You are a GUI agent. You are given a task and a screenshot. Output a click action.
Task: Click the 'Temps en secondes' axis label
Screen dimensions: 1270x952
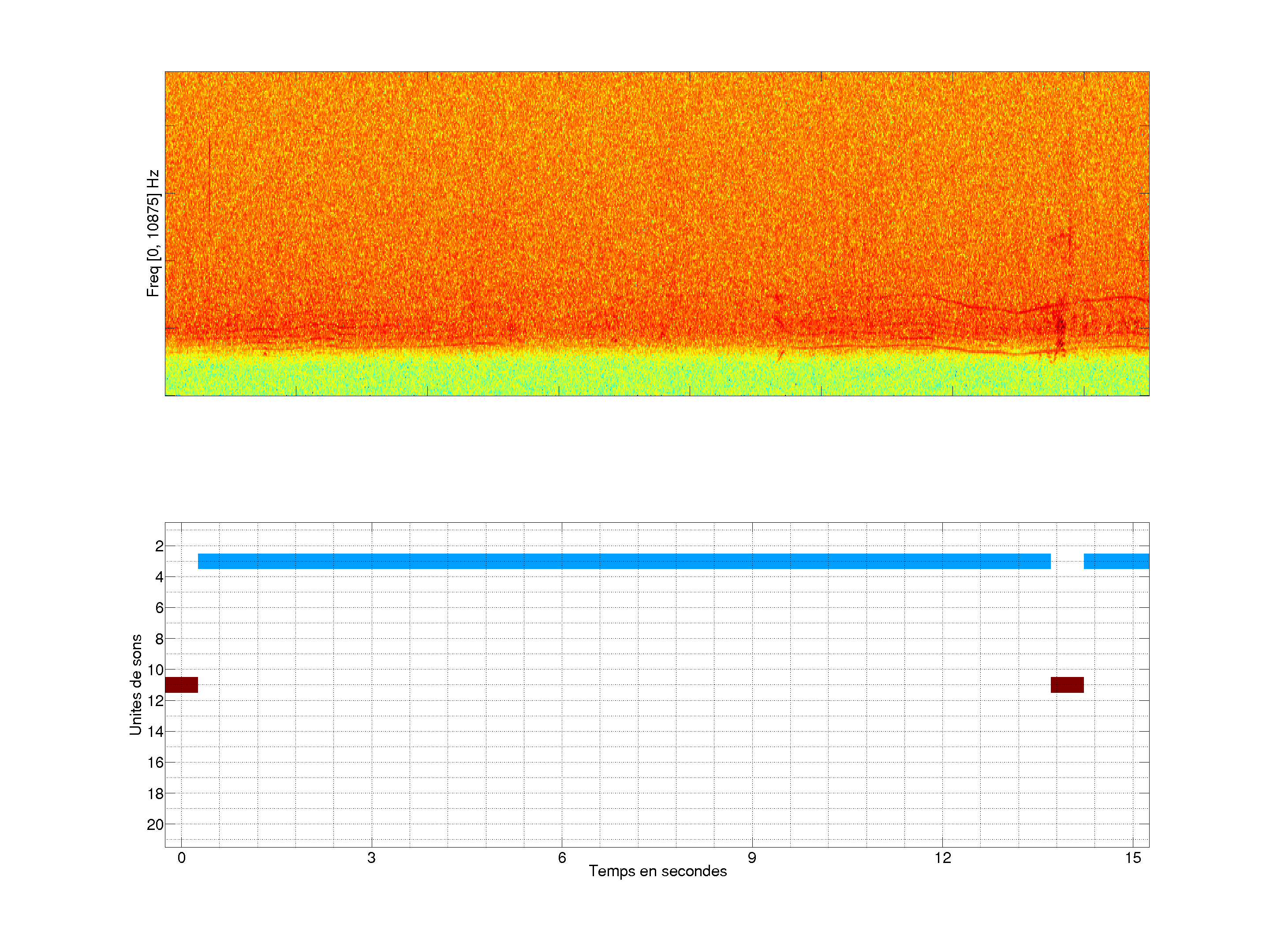pyautogui.click(x=657, y=871)
